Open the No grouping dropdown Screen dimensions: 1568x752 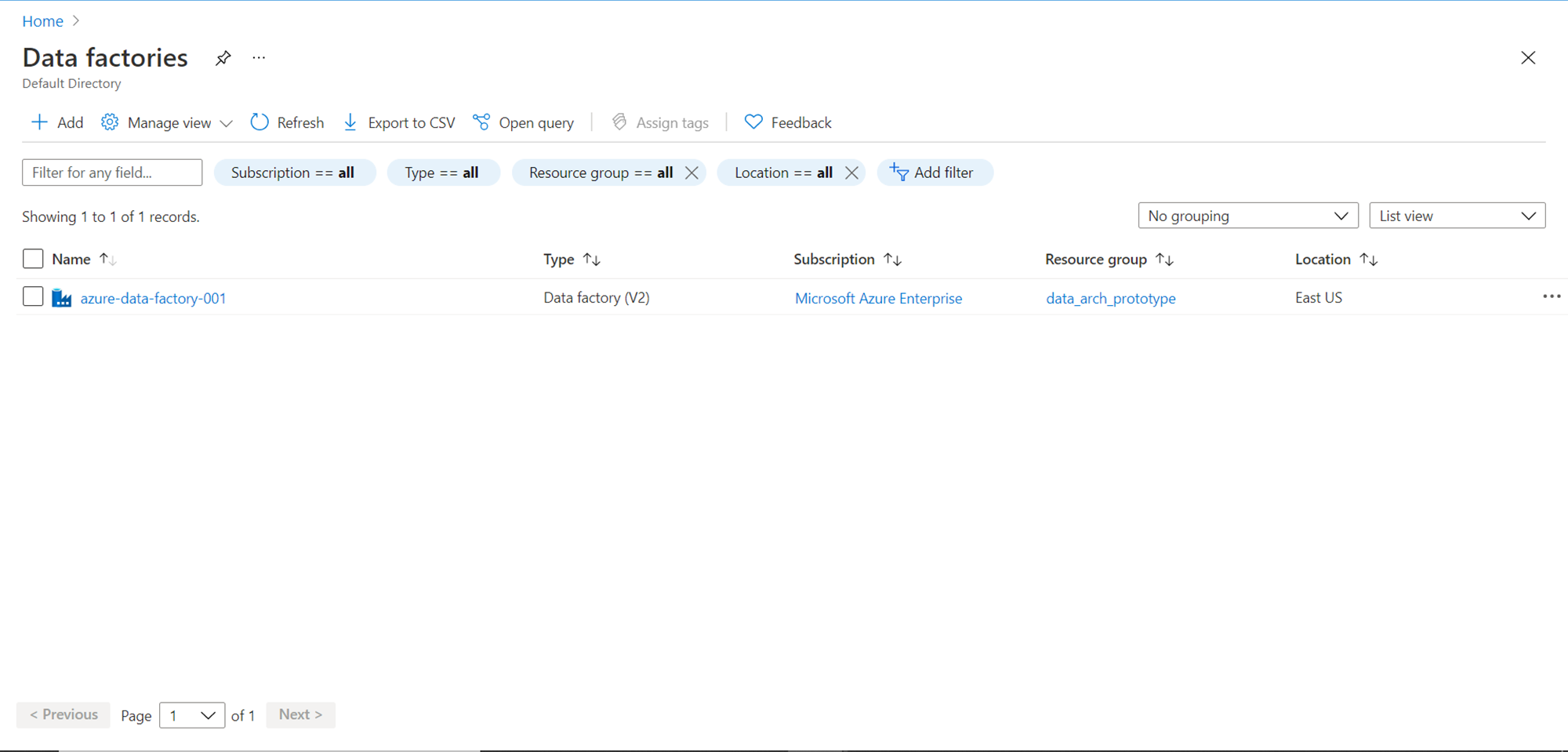[x=1248, y=216]
